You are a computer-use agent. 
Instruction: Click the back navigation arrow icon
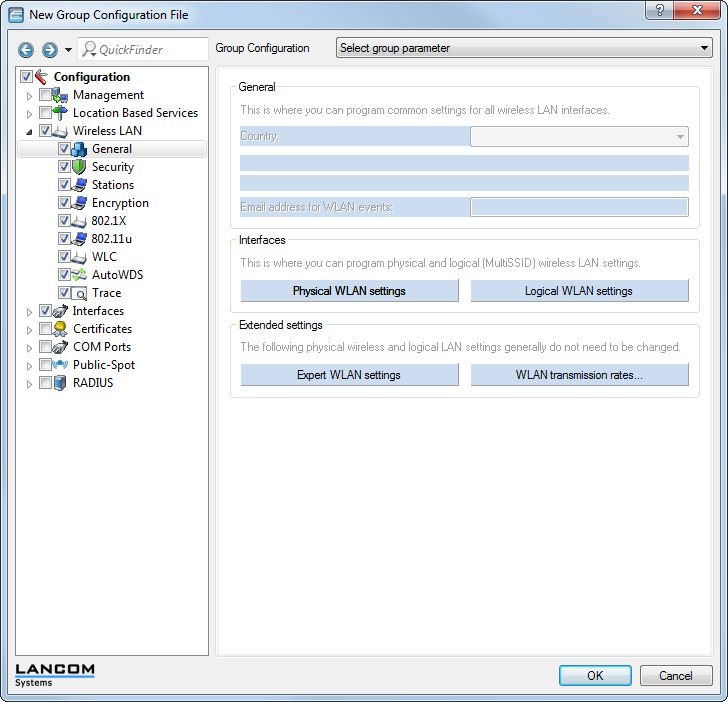click(26, 49)
